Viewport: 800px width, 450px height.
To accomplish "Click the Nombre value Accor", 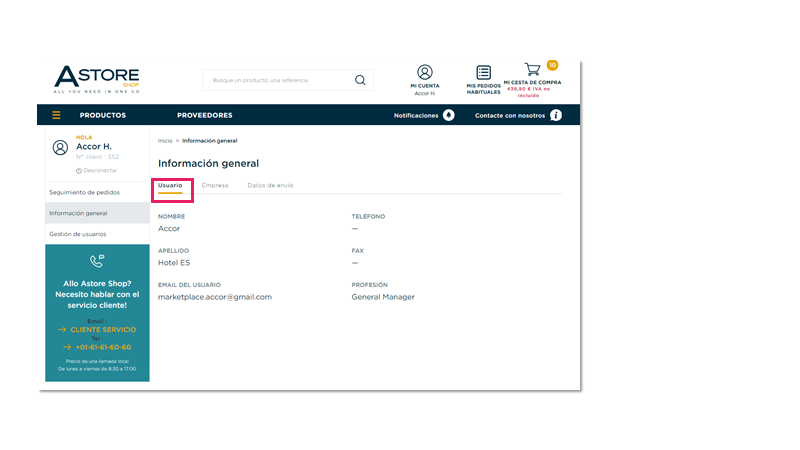I will [x=169, y=229].
